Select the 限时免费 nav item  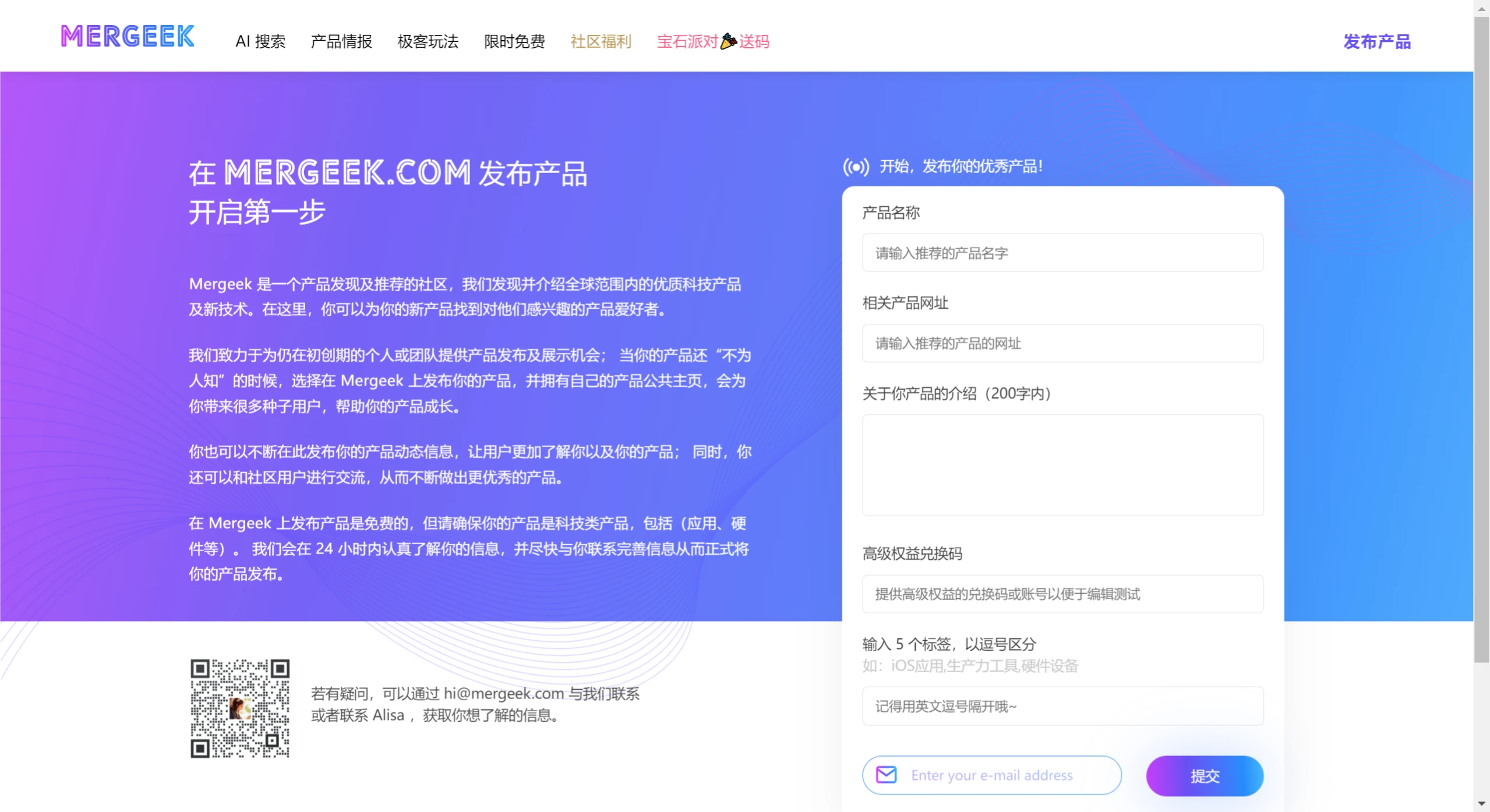click(x=514, y=41)
